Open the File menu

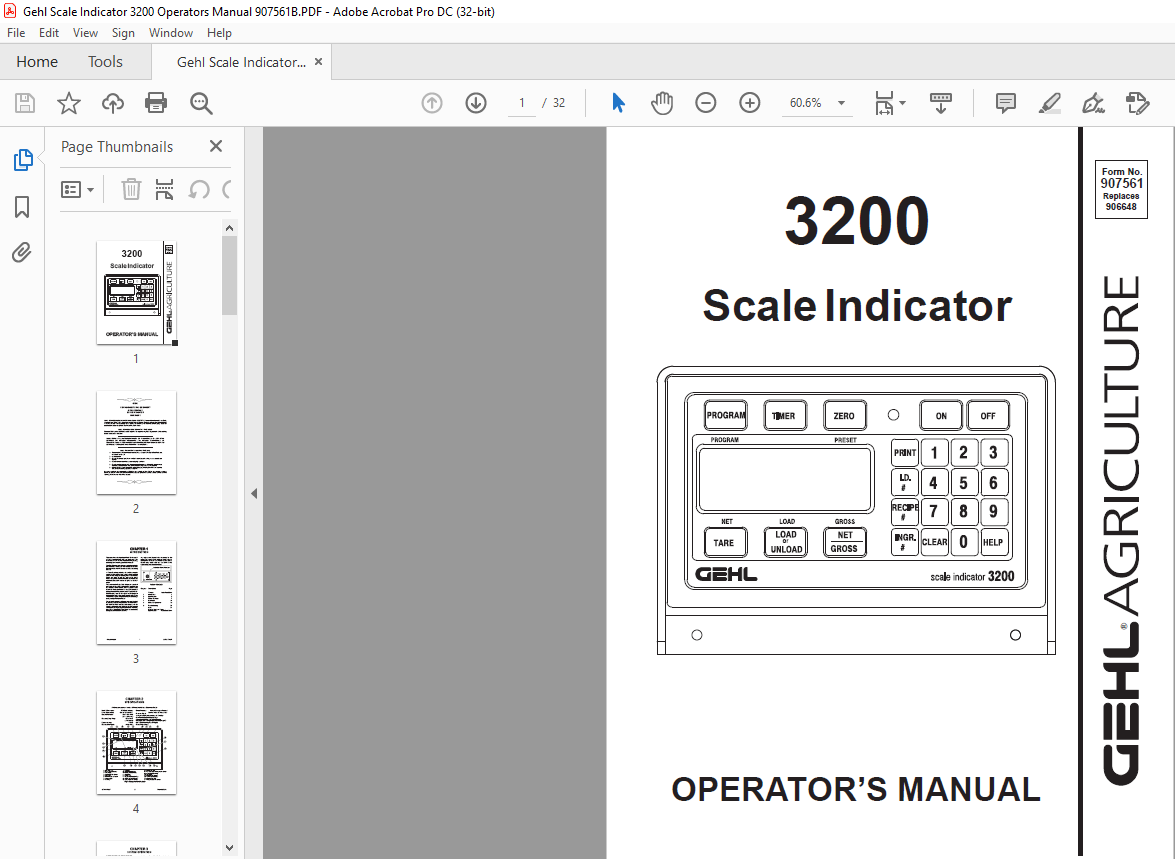click(x=16, y=33)
